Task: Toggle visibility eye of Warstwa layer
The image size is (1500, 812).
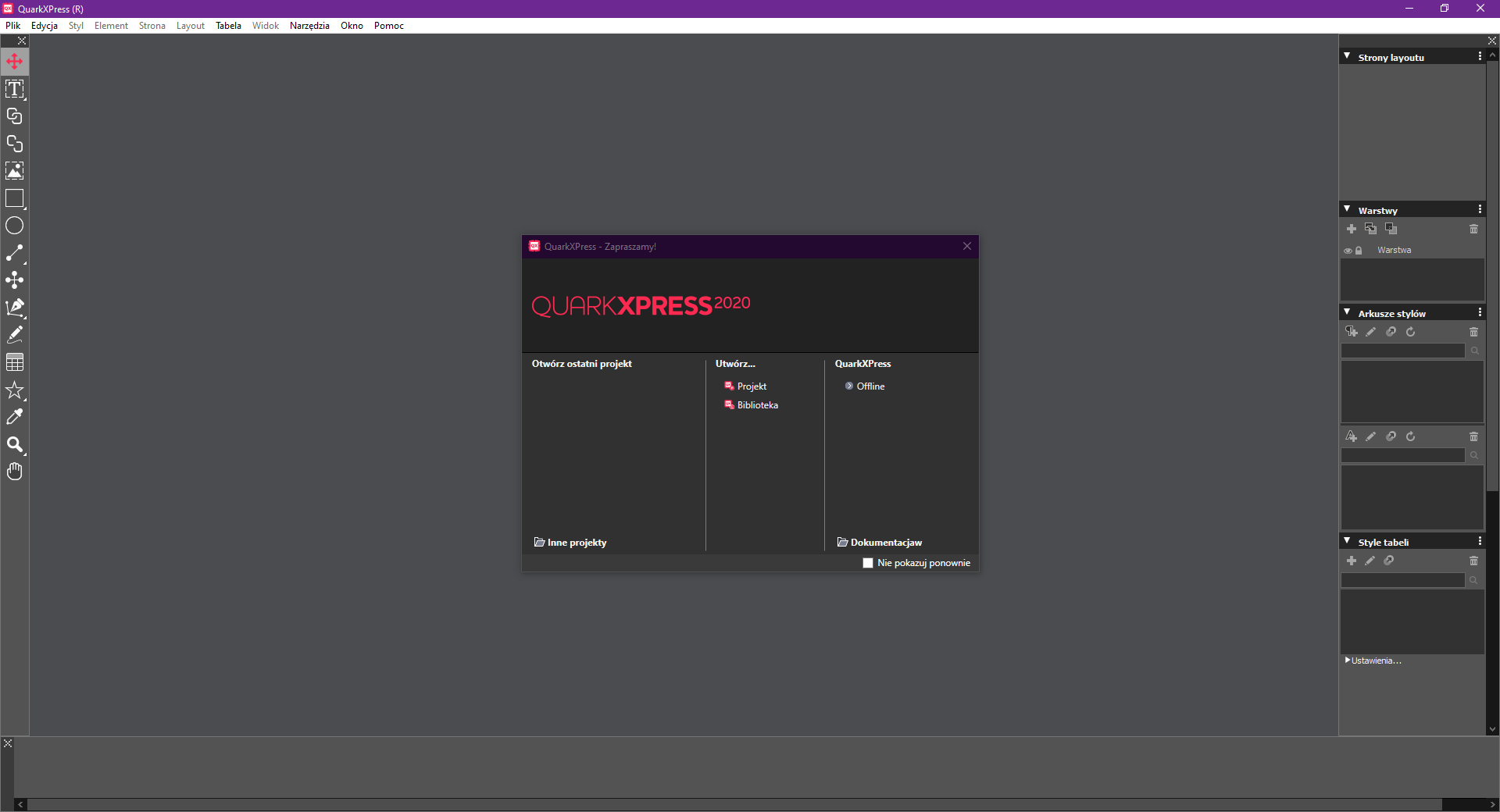Action: click(1348, 251)
